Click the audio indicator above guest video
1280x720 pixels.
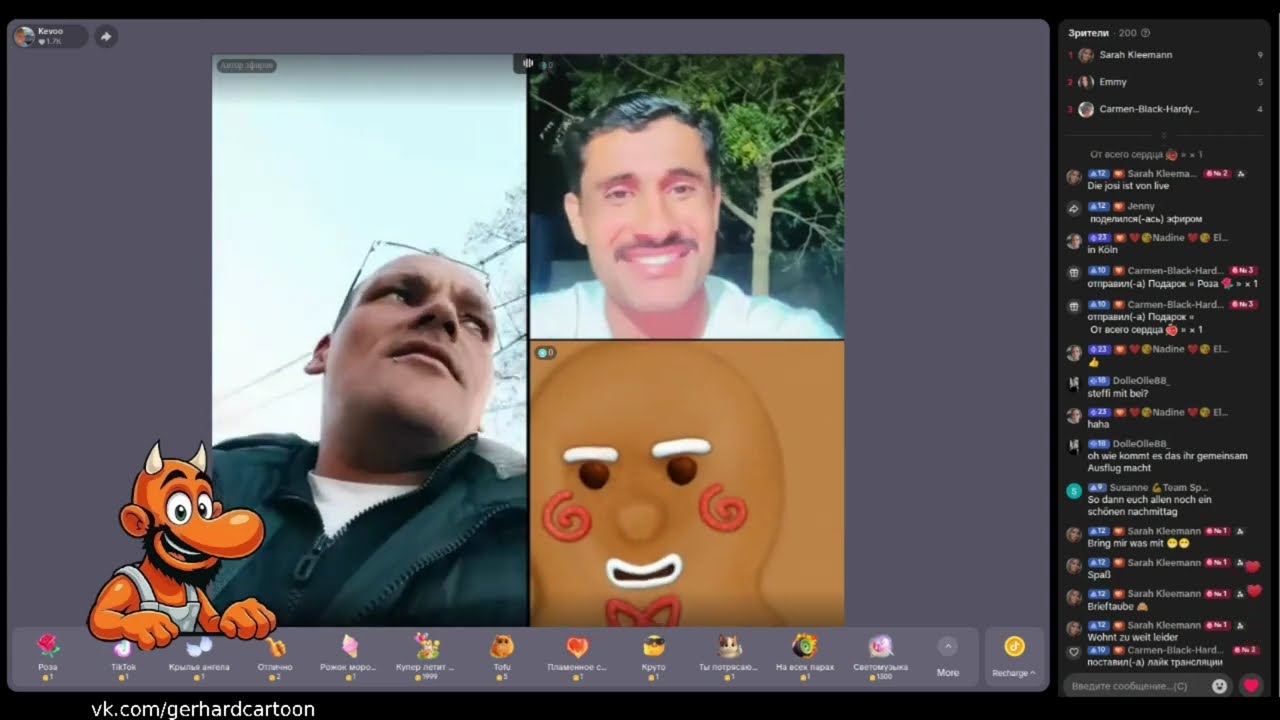coord(528,63)
